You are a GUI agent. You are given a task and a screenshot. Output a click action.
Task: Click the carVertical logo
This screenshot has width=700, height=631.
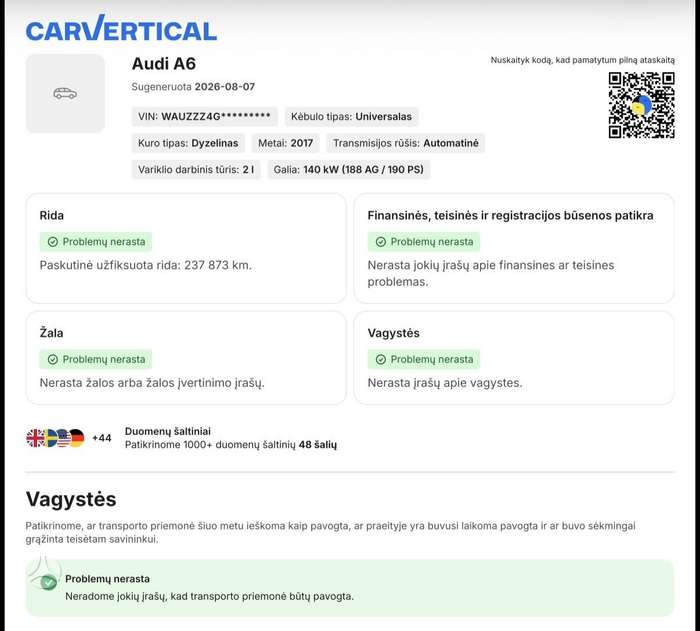pos(121,28)
